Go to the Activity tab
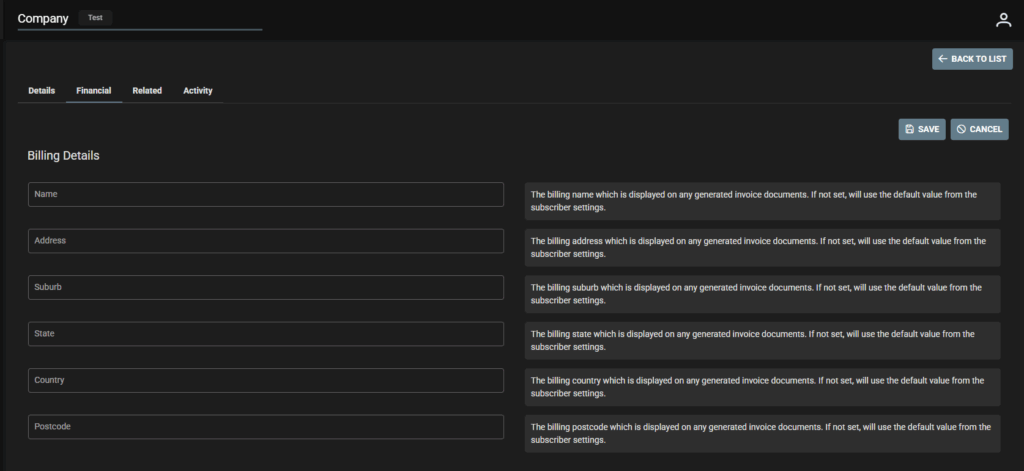The image size is (1024, 471). click(197, 91)
